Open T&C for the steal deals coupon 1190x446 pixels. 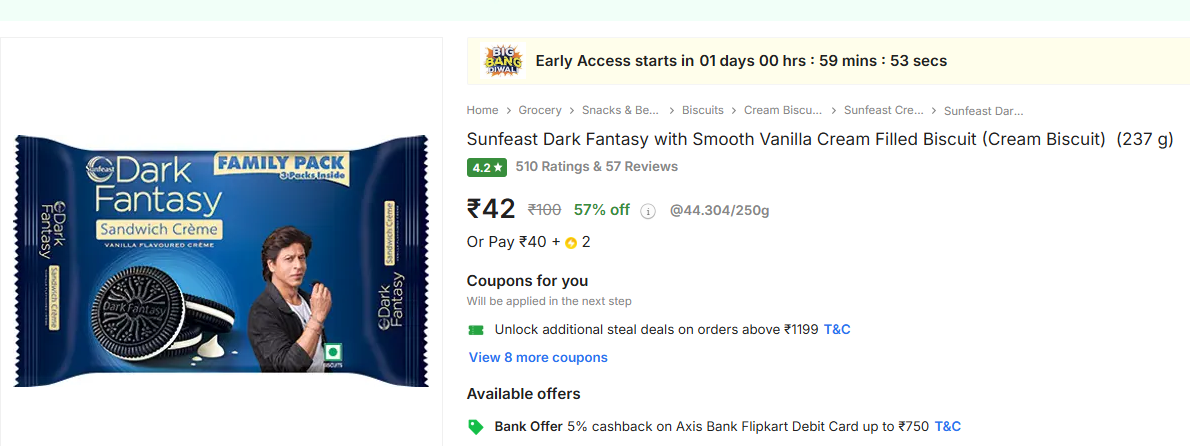click(x=837, y=329)
